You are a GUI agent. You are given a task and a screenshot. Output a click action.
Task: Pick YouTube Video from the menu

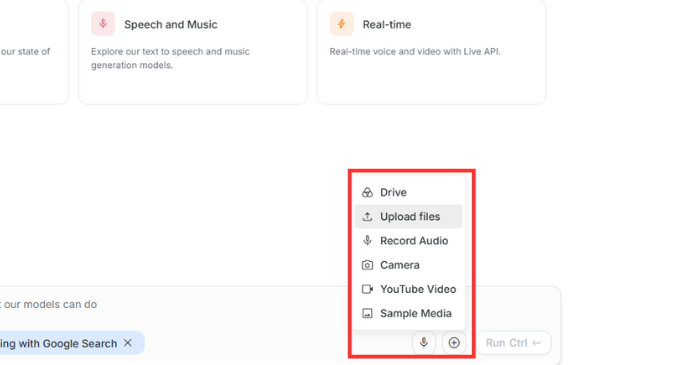tap(408, 289)
